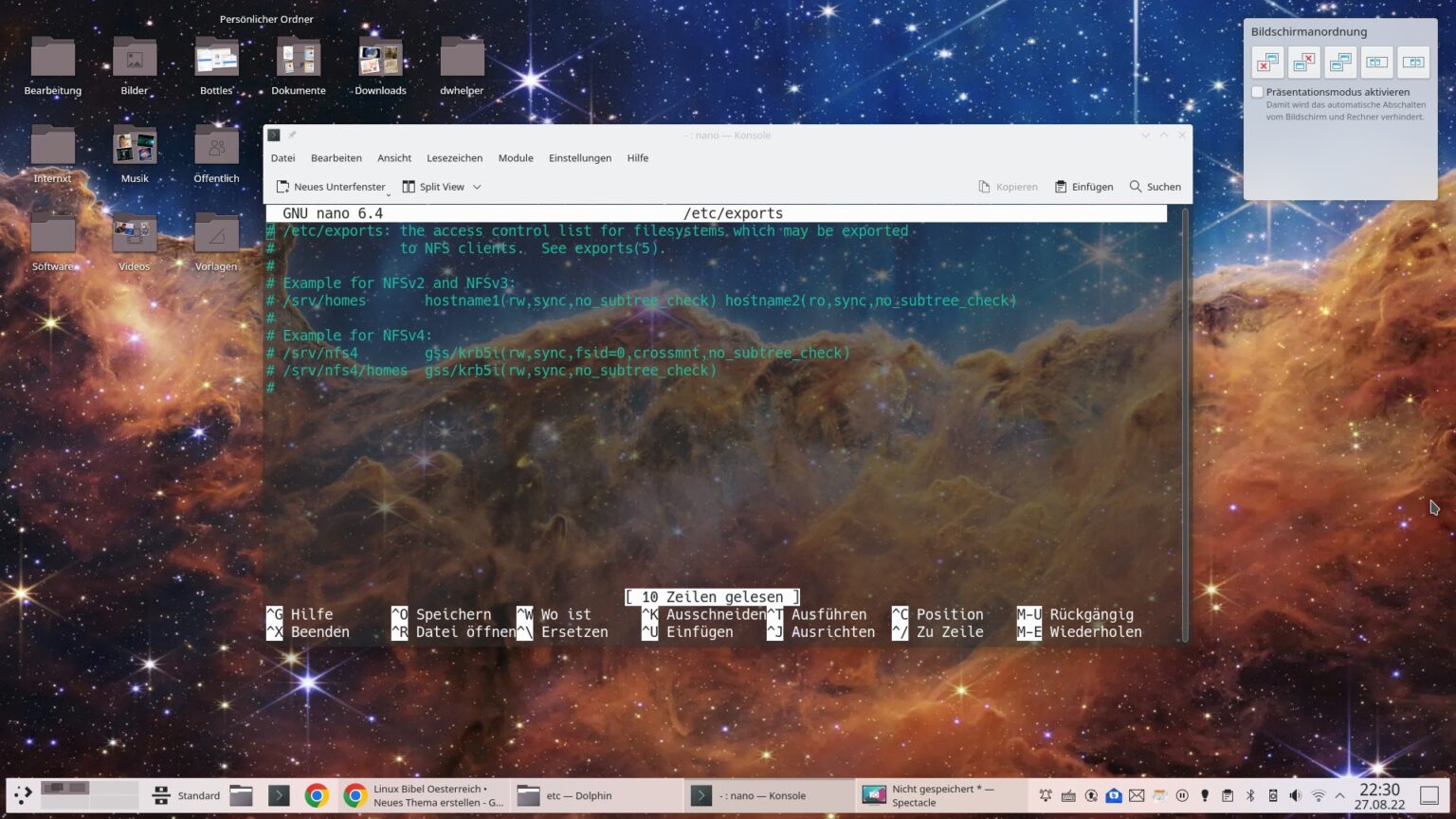Open the Bluetooth icon in the system tray

tap(1250, 795)
